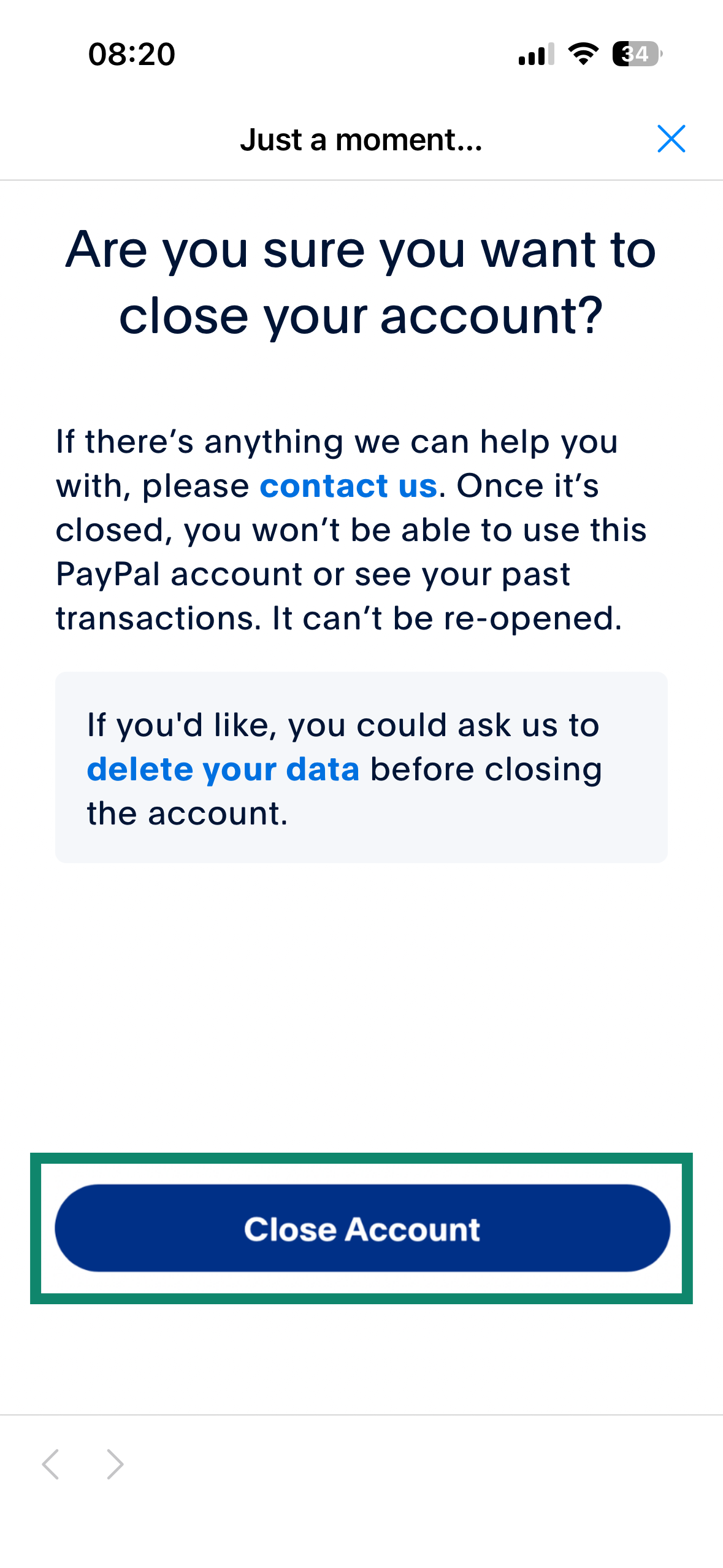Select the "Just a moment..." header text
Image resolution: width=723 pixels, height=1568 pixels.
[361, 140]
